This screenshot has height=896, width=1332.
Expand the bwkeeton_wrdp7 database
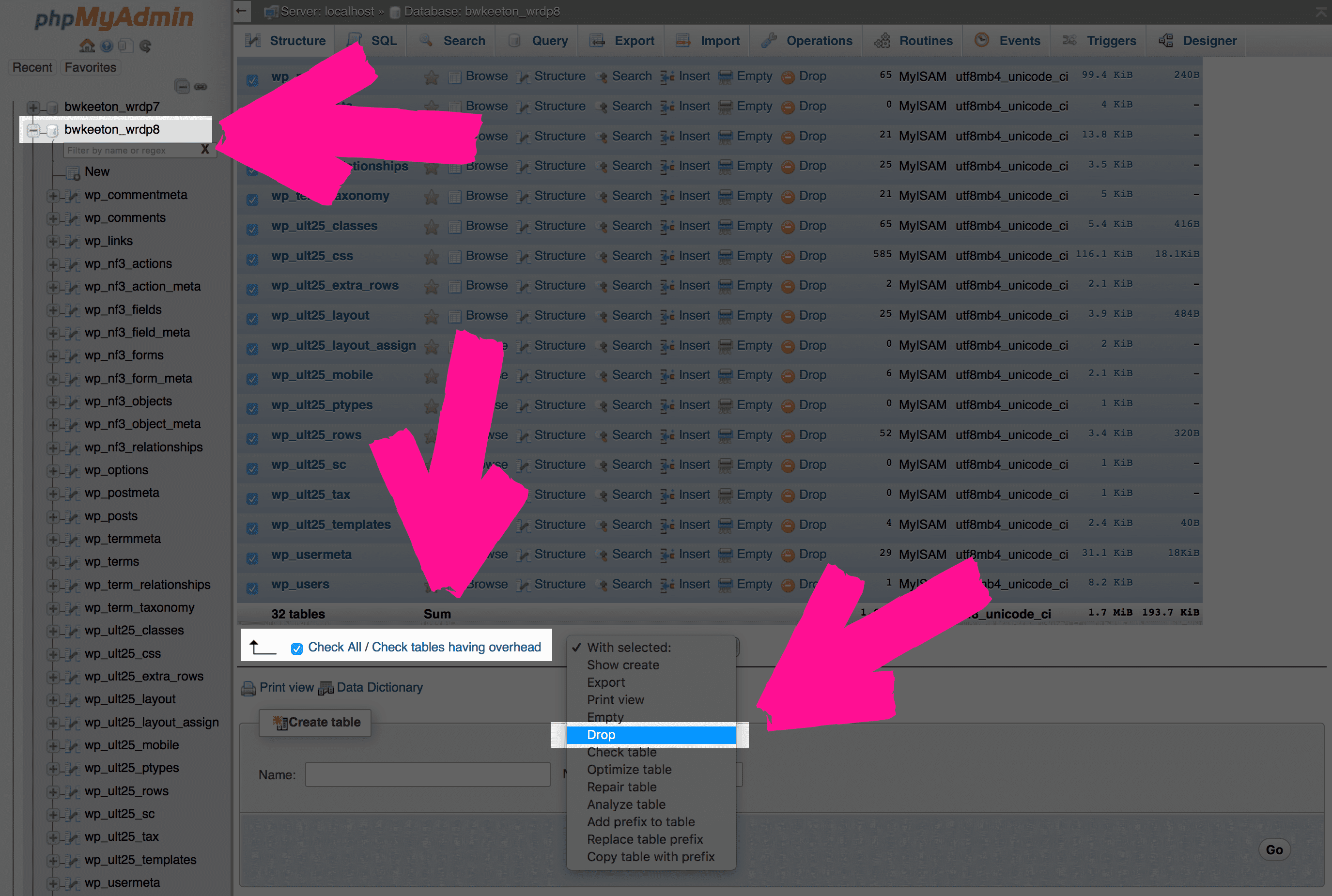(34, 106)
